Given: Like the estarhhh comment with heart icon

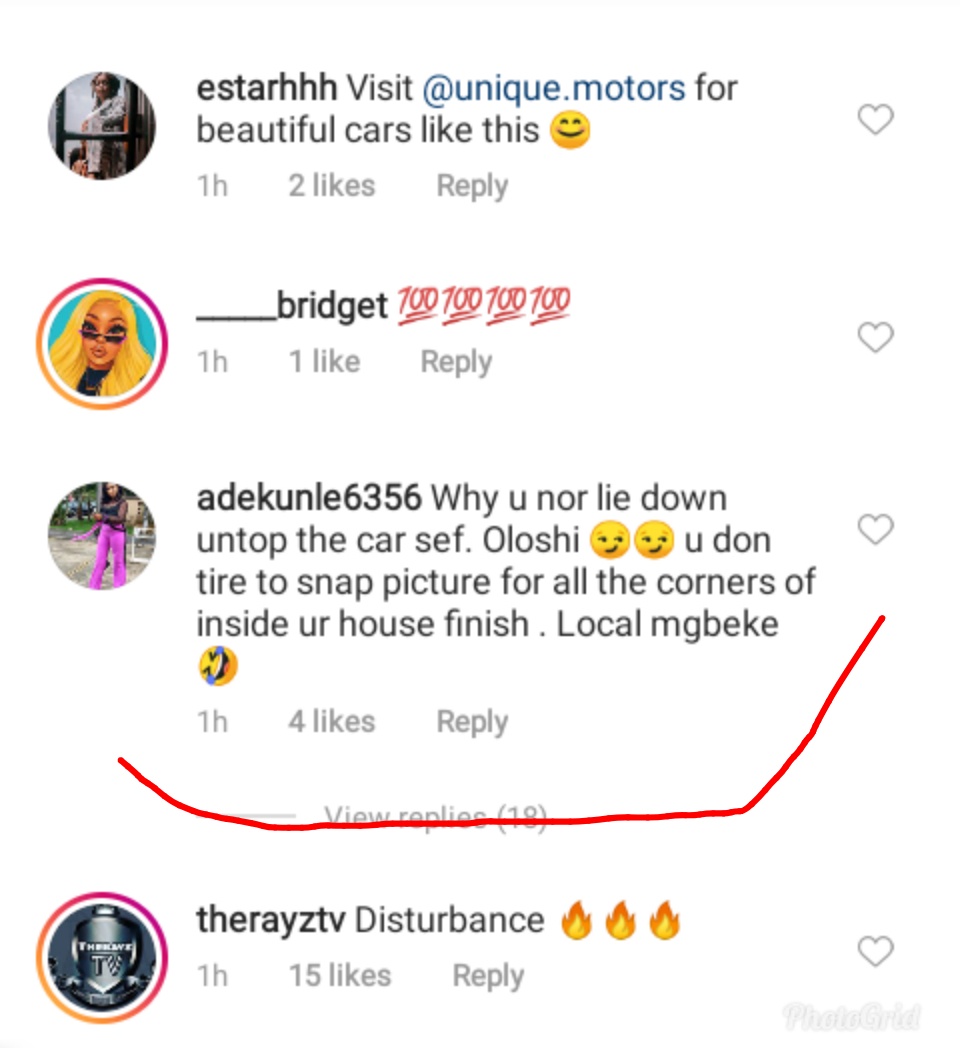Looking at the screenshot, I should pyautogui.click(x=876, y=121).
